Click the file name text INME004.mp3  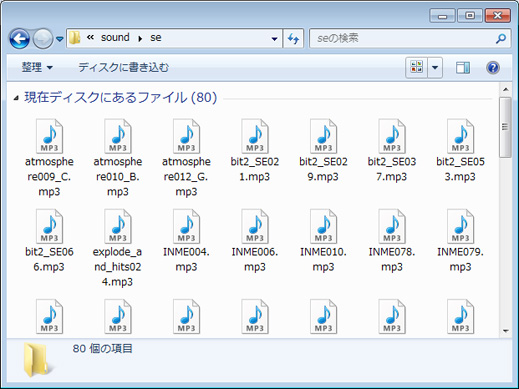click(x=186, y=259)
